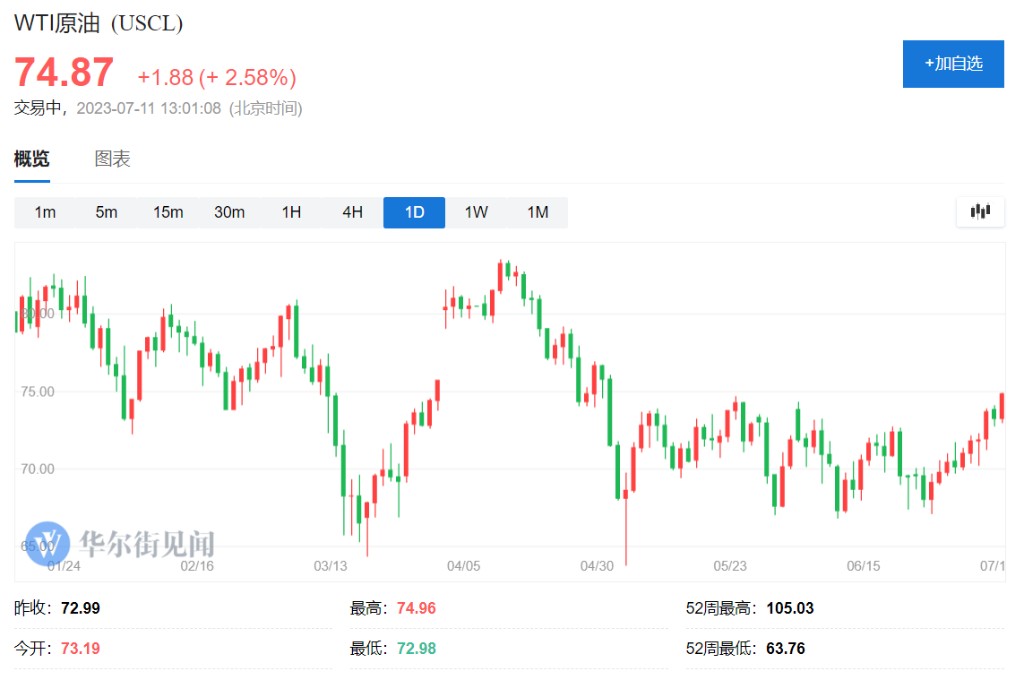Click the 最高 value 74.96
The height and width of the screenshot is (678, 1024).
pyautogui.click(x=416, y=608)
